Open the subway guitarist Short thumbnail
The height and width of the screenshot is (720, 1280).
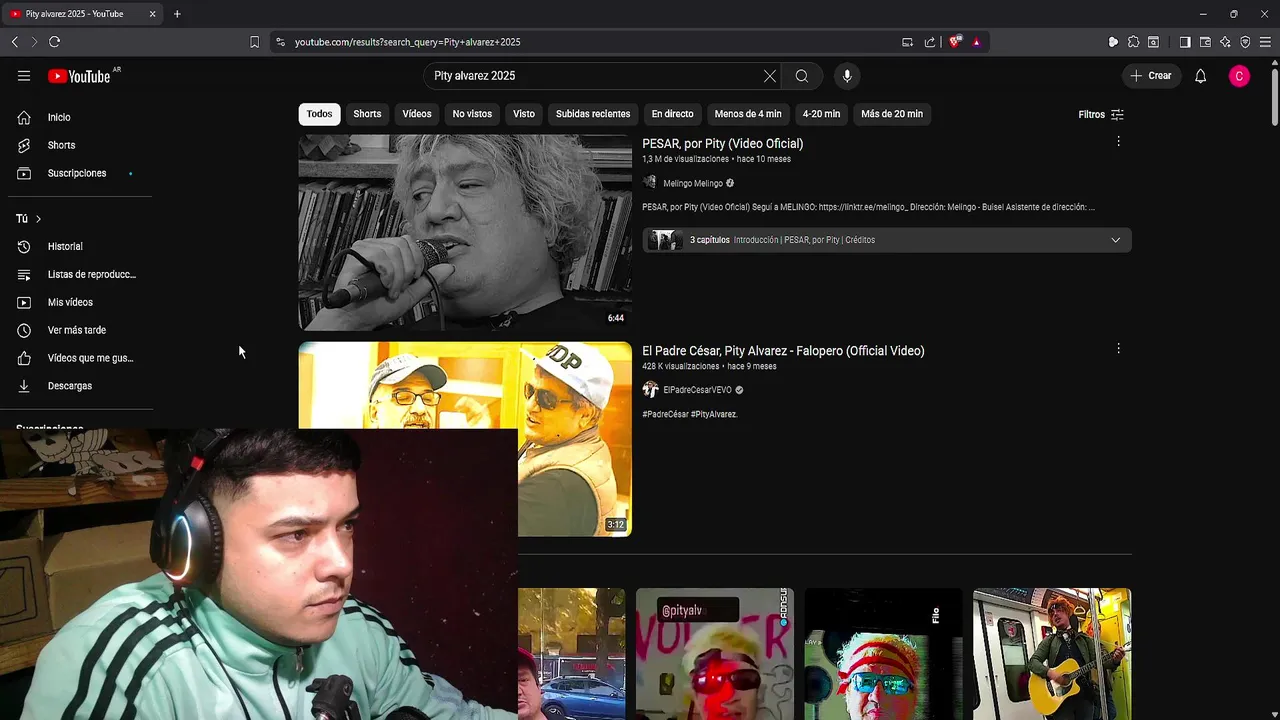click(x=1052, y=654)
